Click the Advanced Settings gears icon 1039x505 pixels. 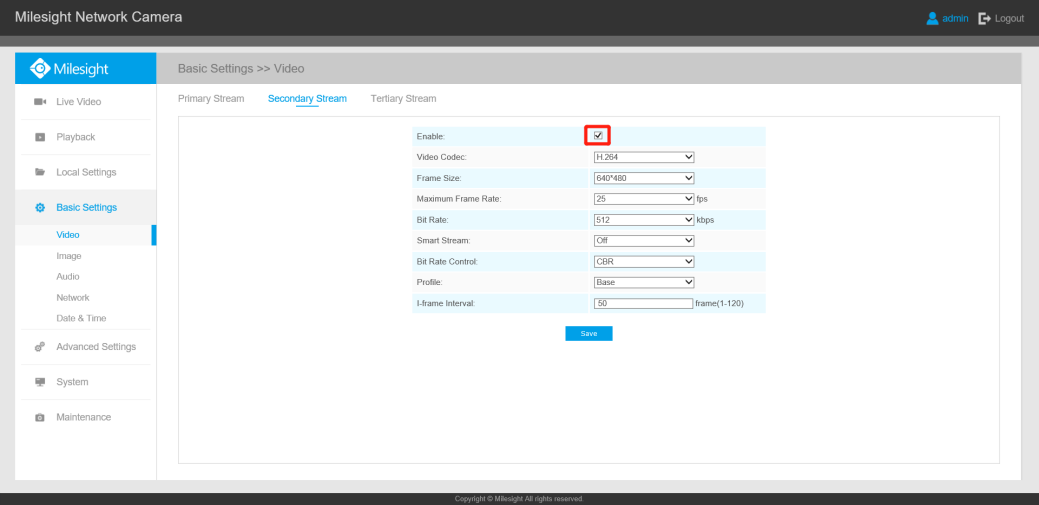coord(40,347)
